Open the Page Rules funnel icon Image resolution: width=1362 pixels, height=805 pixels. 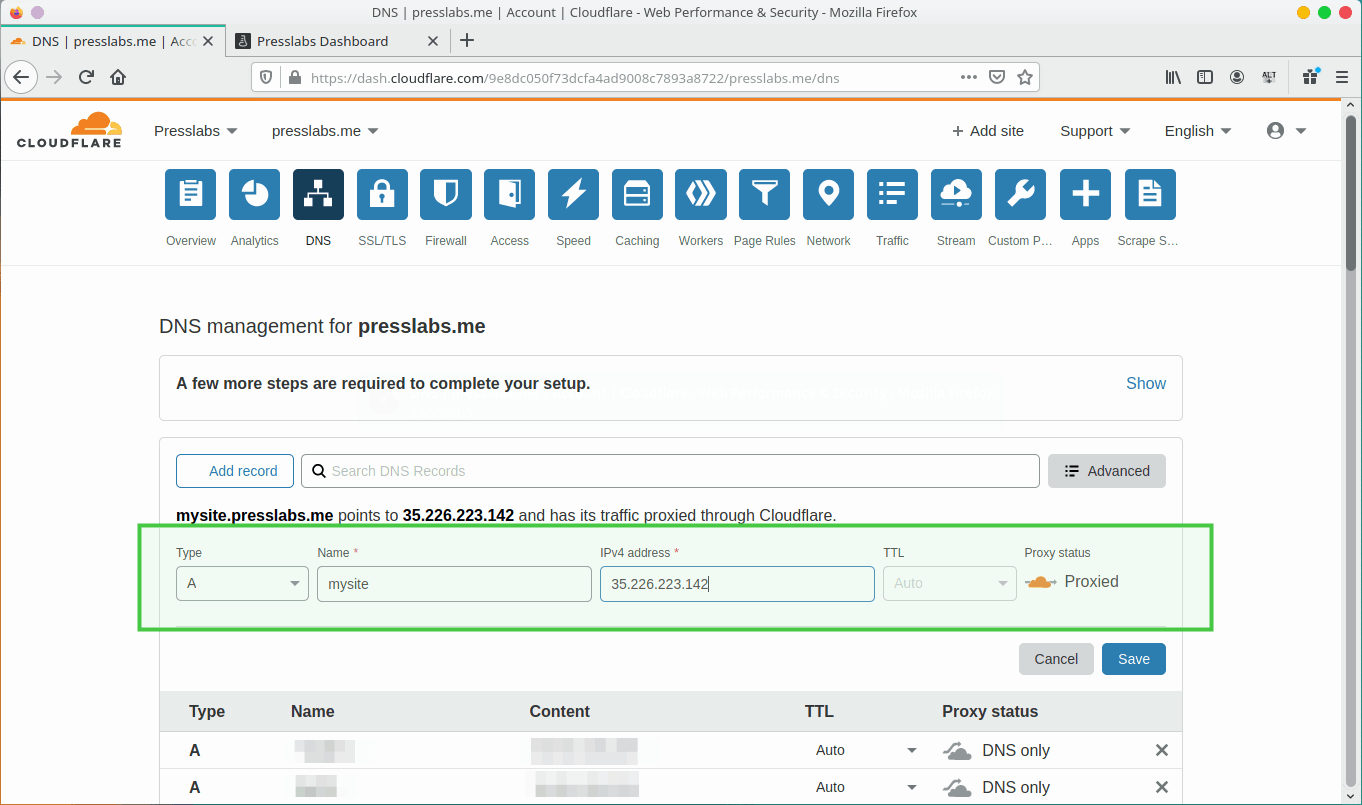[x=765, y=194]
